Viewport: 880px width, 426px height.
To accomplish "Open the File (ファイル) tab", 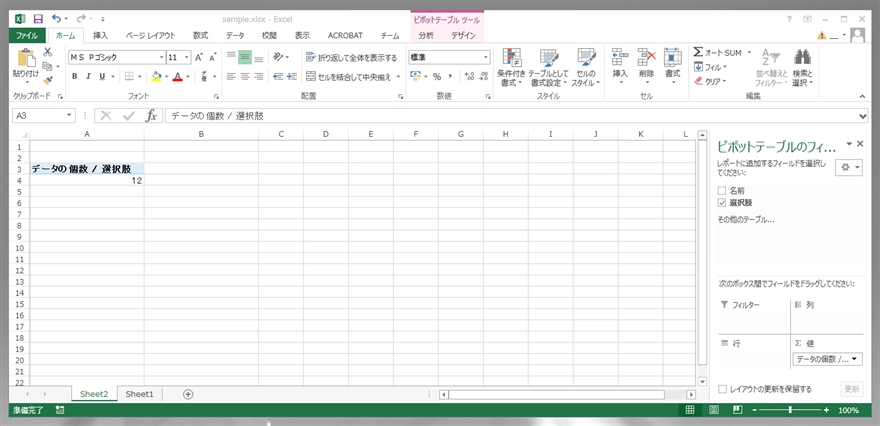I will pos(27,35).
